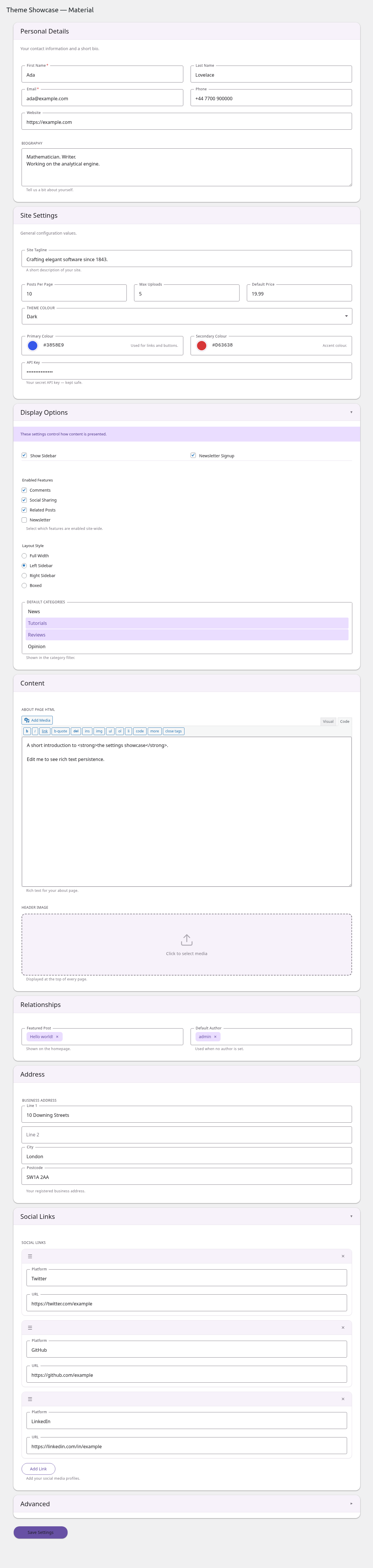Viewport: 373px width, 1568px height.
Task: Click the drag handle of LinkedIn row
Action: pyautogui.click(x=30, y=1399)
